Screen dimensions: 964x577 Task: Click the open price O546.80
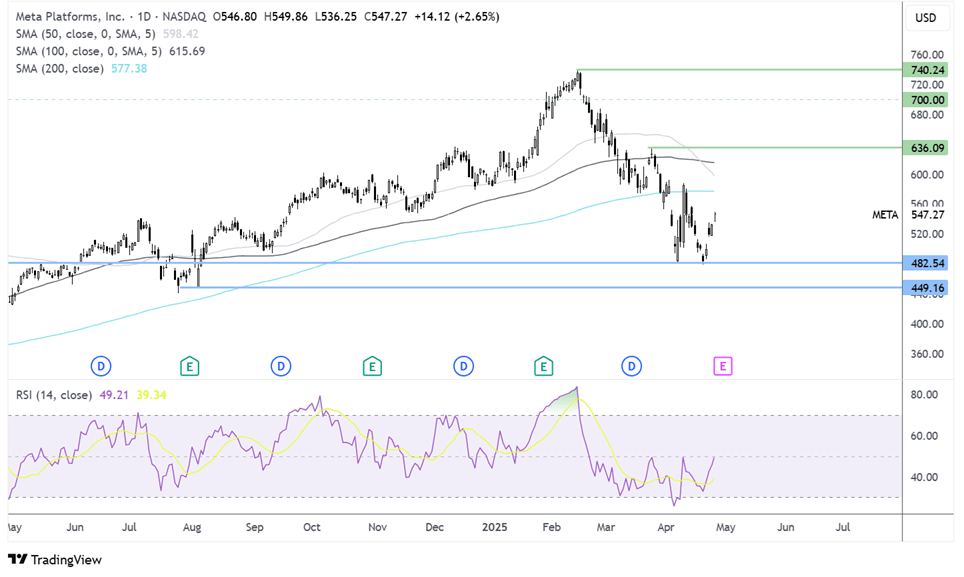[x=235, y=17]
